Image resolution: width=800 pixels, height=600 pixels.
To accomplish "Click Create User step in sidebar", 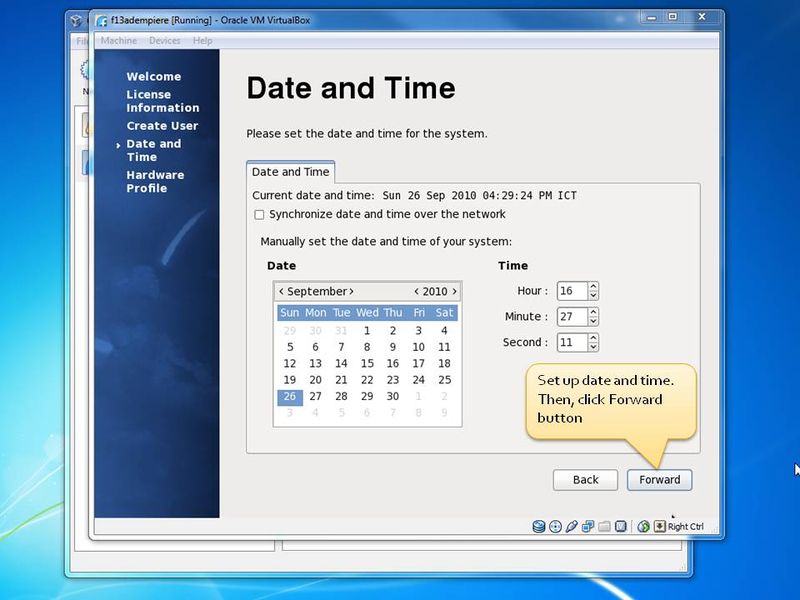I will click(162, 126).
